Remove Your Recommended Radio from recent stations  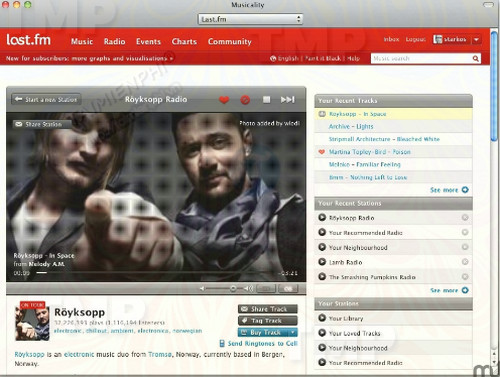pyautogui.click(x=465, y=232)
